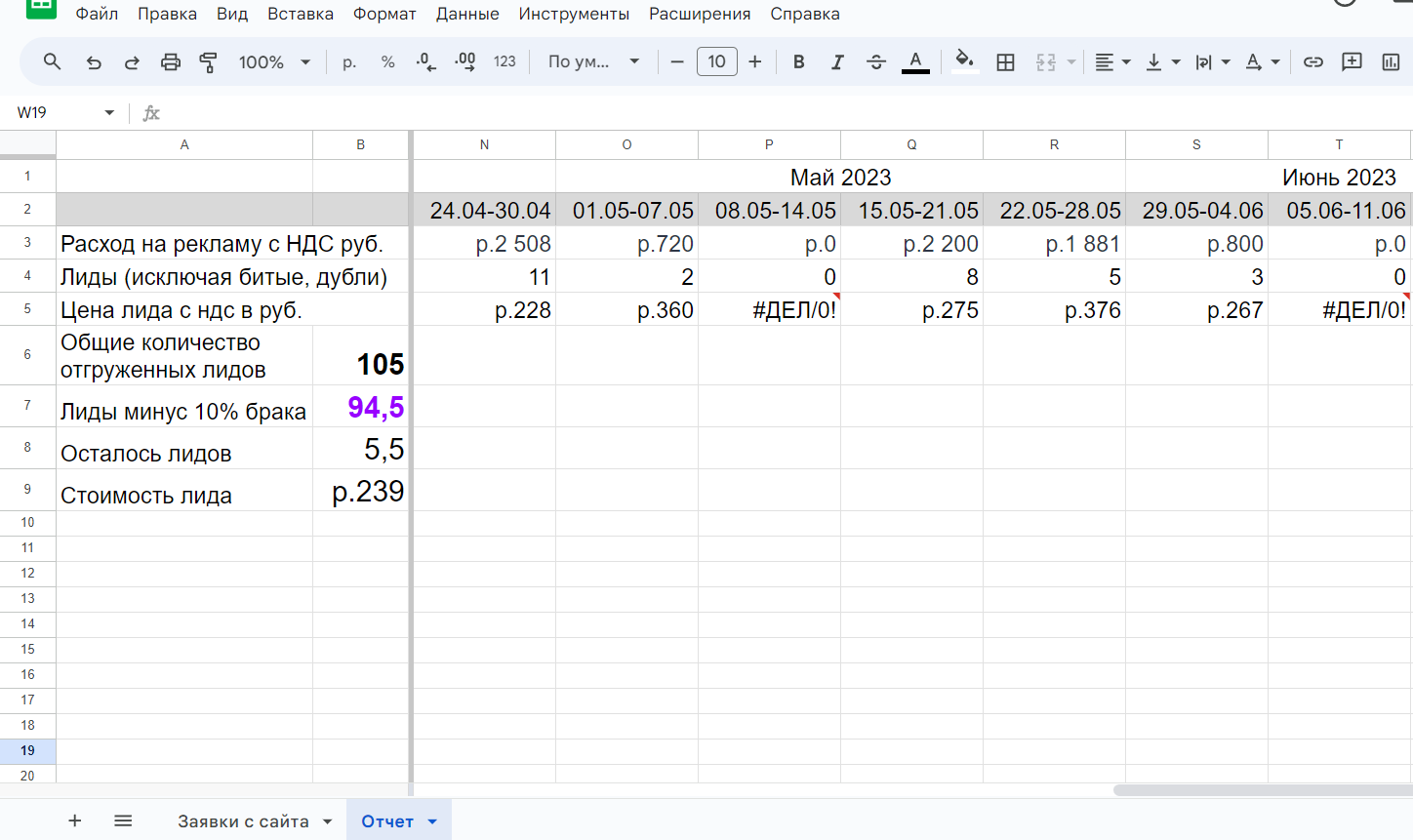1413x840 pixels.
Task: Open the horizontal align dropdown
Action: click(1111, 61)
